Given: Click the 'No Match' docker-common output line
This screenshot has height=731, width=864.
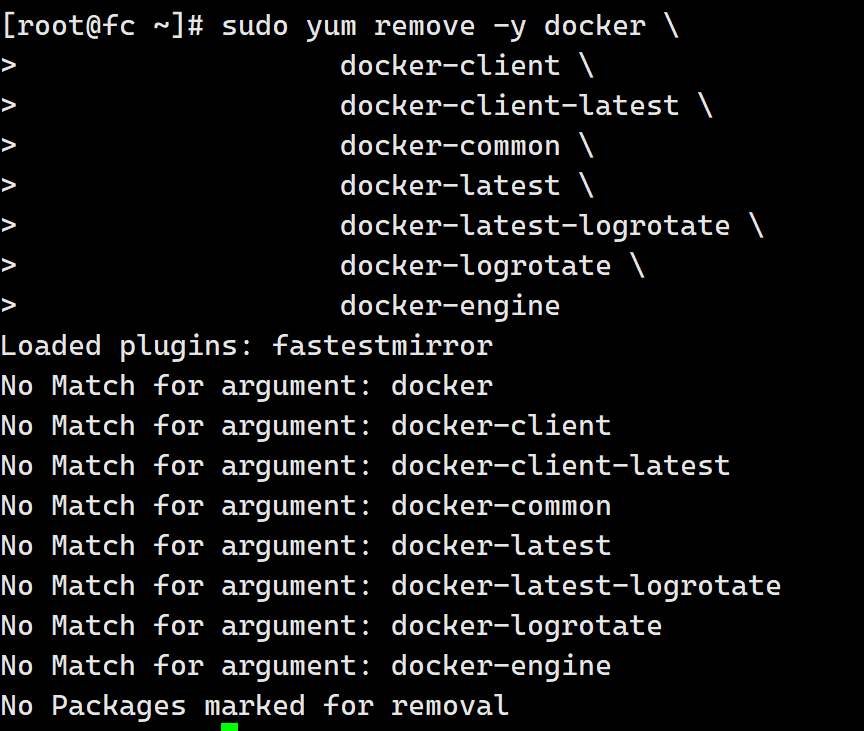Looking at the screenshot, I should click(306, 506).
